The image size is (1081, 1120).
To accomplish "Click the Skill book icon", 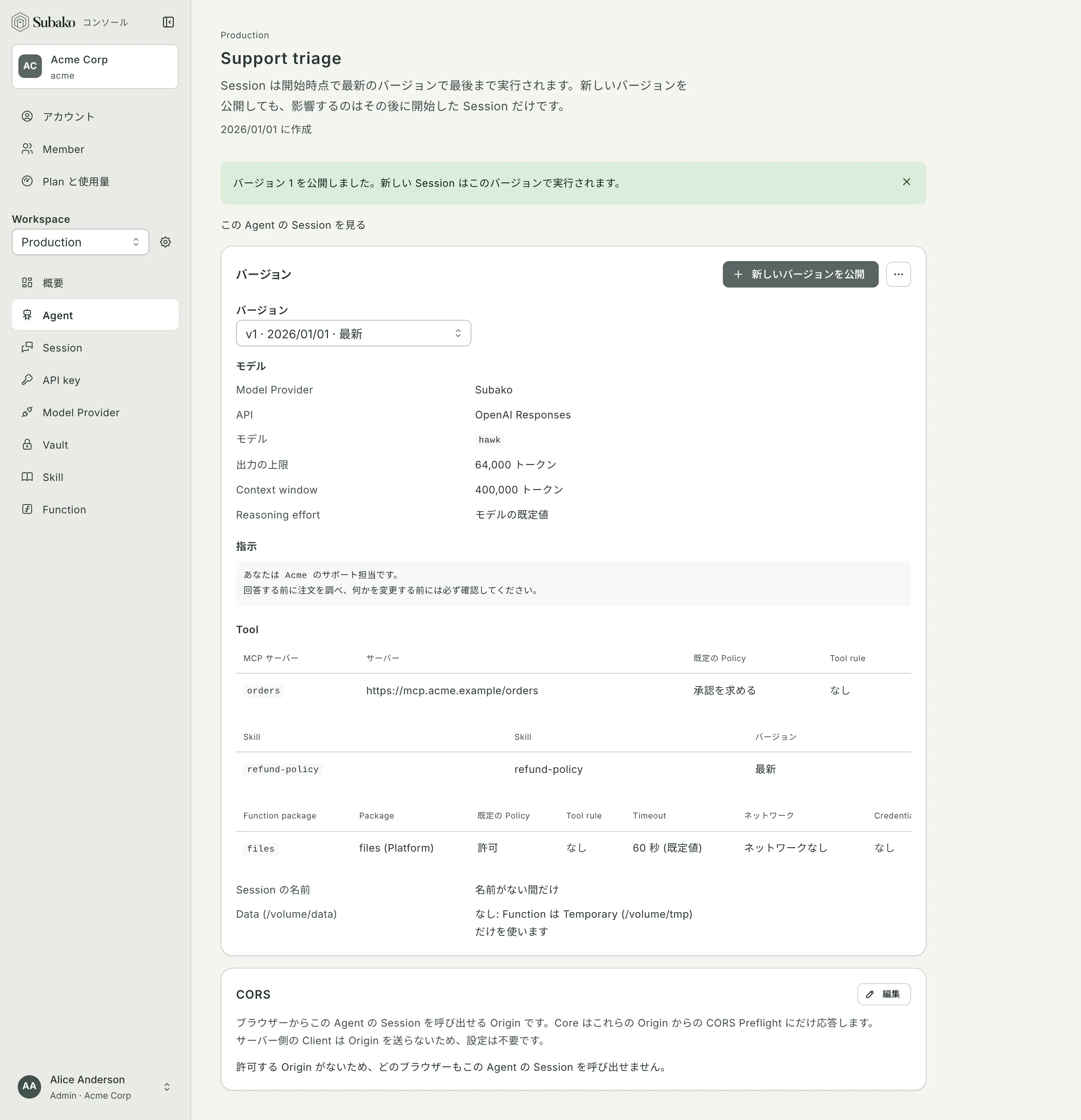I will [28, 477].
